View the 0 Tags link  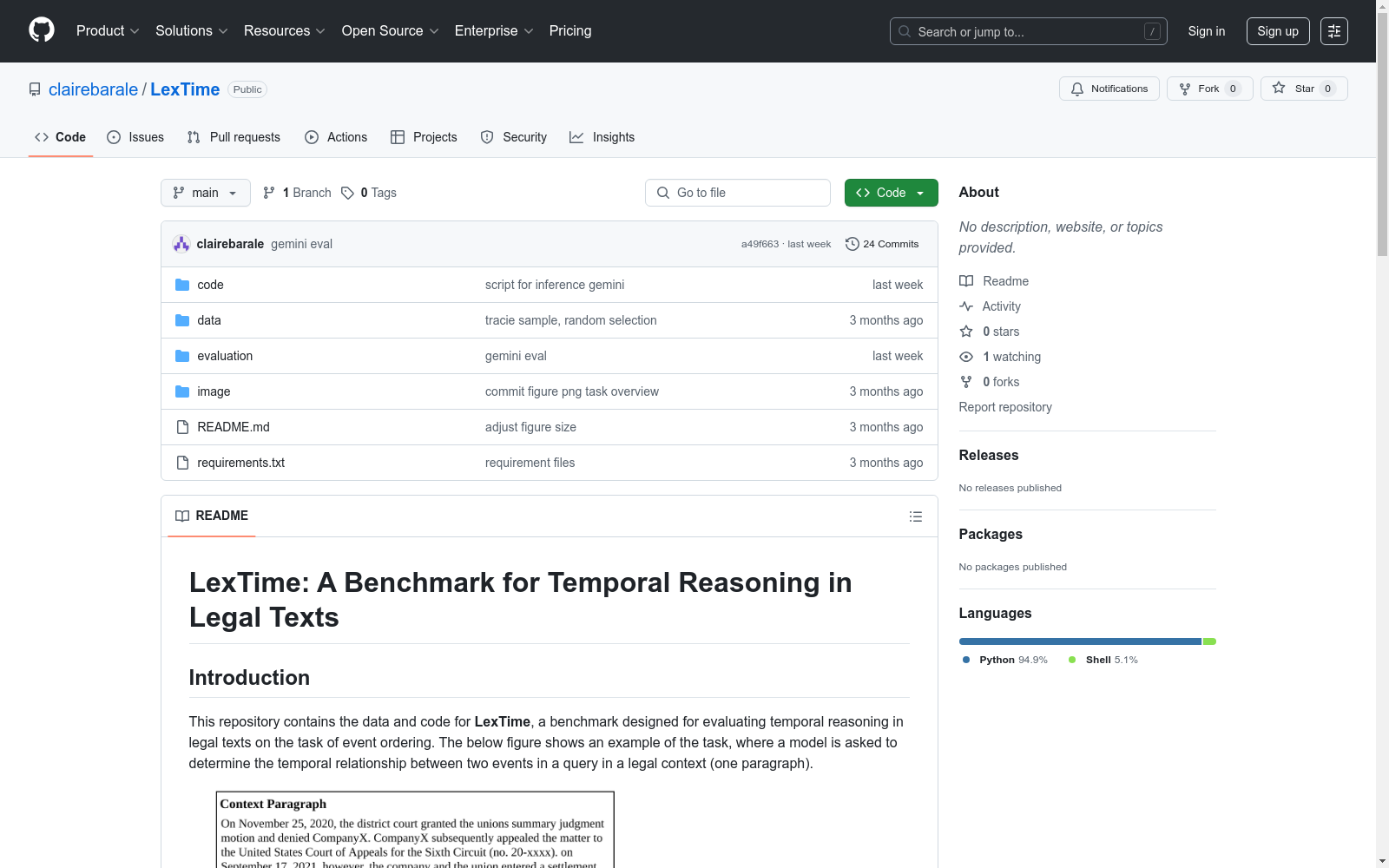[369, 193]
